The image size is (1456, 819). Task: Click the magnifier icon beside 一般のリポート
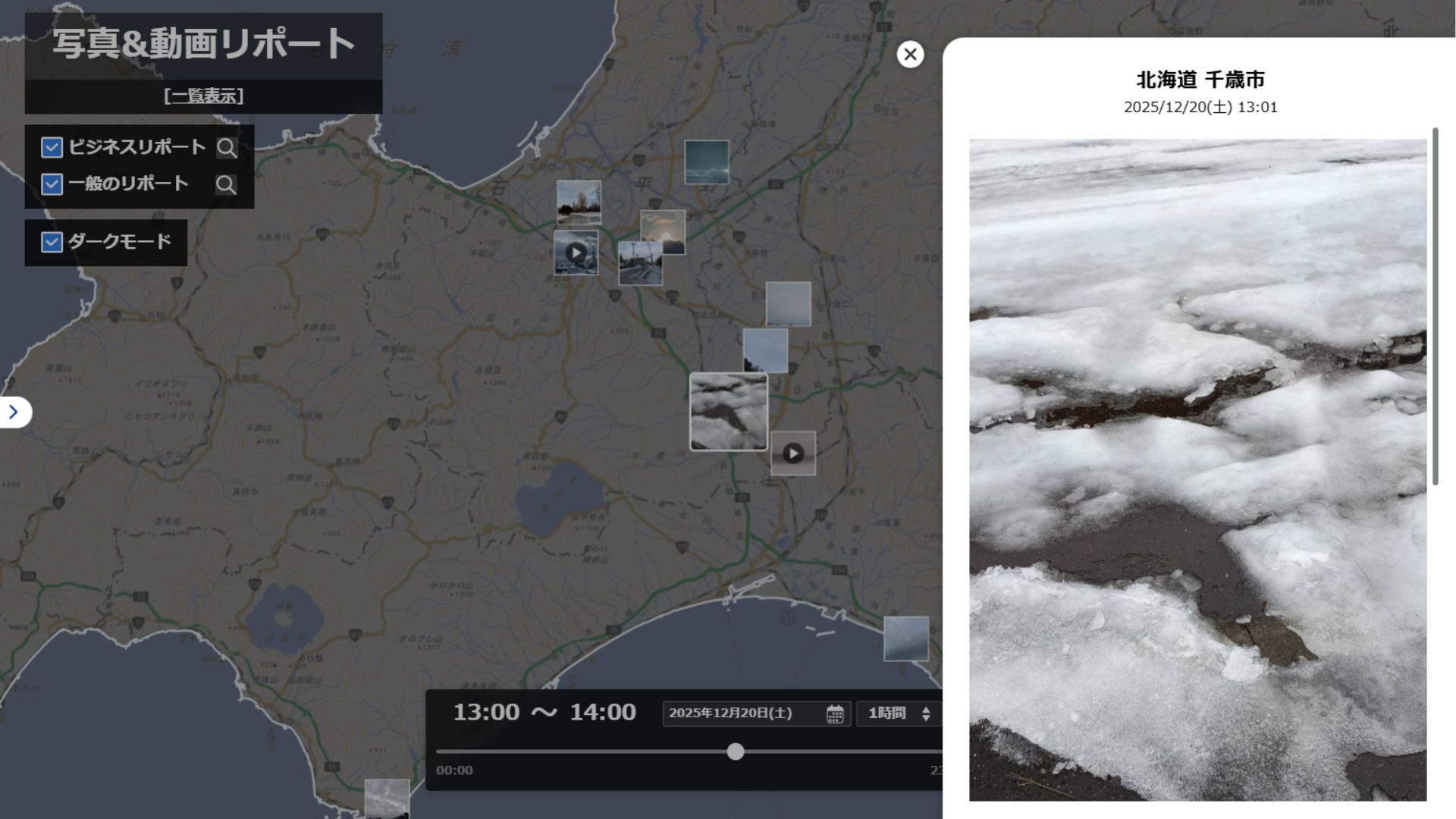click(225, 184)
